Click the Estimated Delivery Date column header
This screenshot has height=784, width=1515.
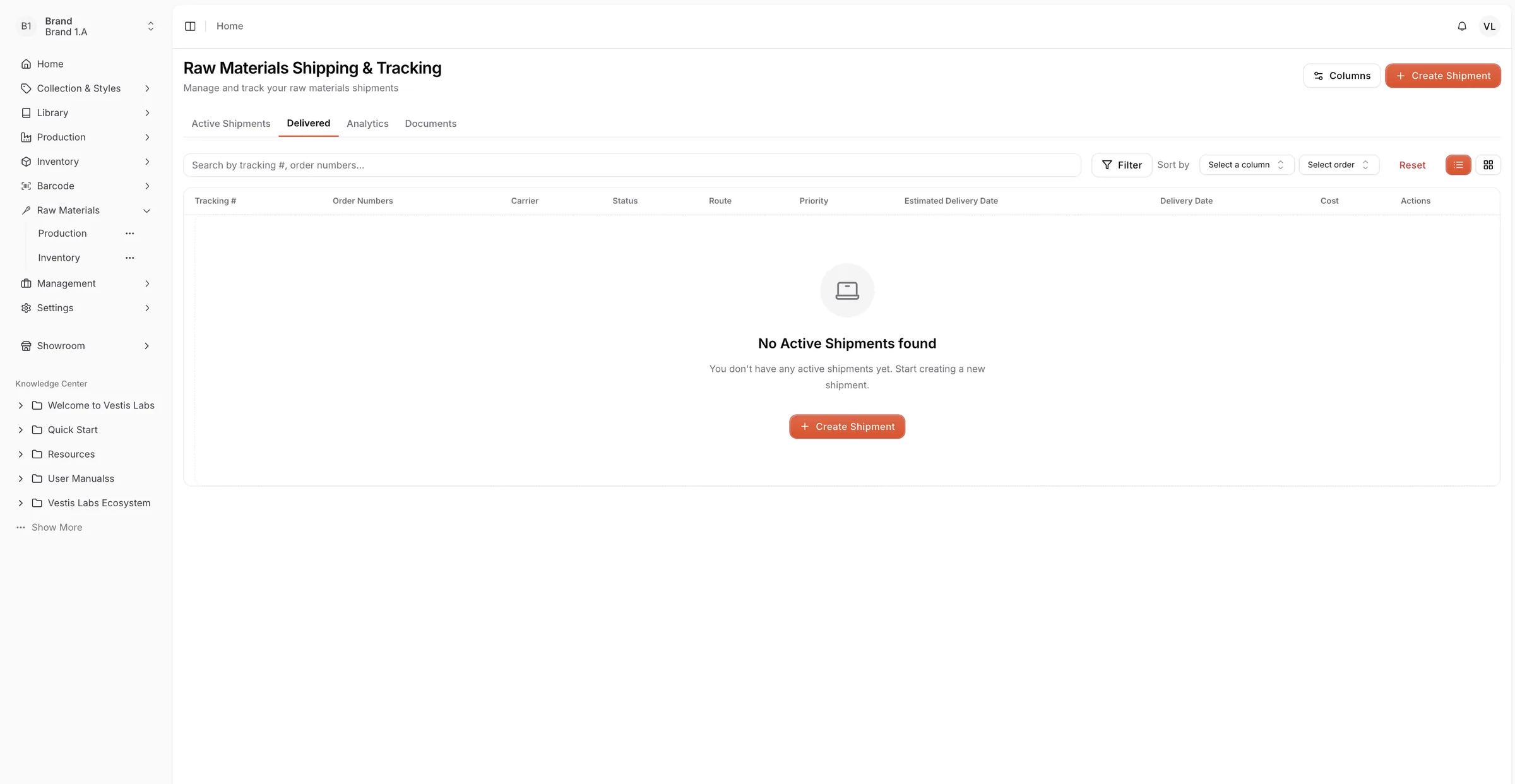(951, 201)
